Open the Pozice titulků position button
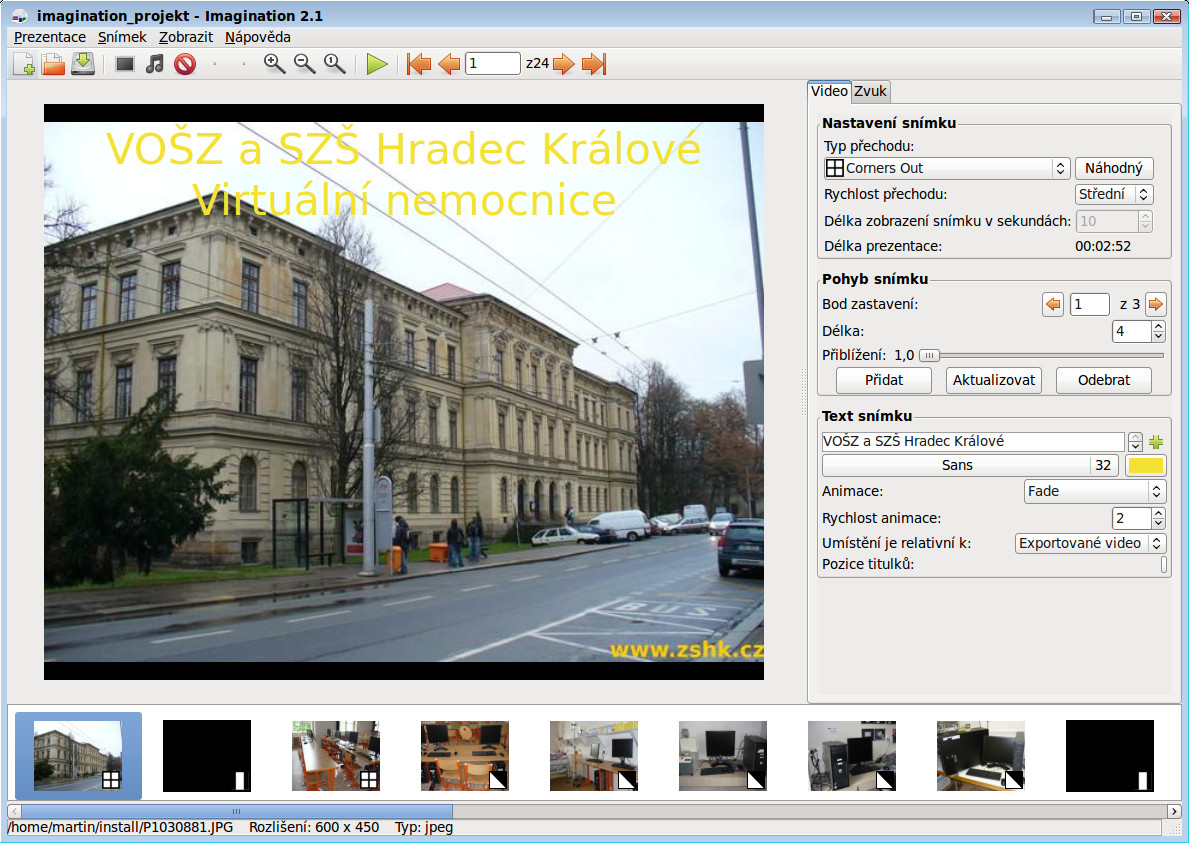This screenshot has width=1189, height=843. pyautogui.click(x=1164, y=565)
